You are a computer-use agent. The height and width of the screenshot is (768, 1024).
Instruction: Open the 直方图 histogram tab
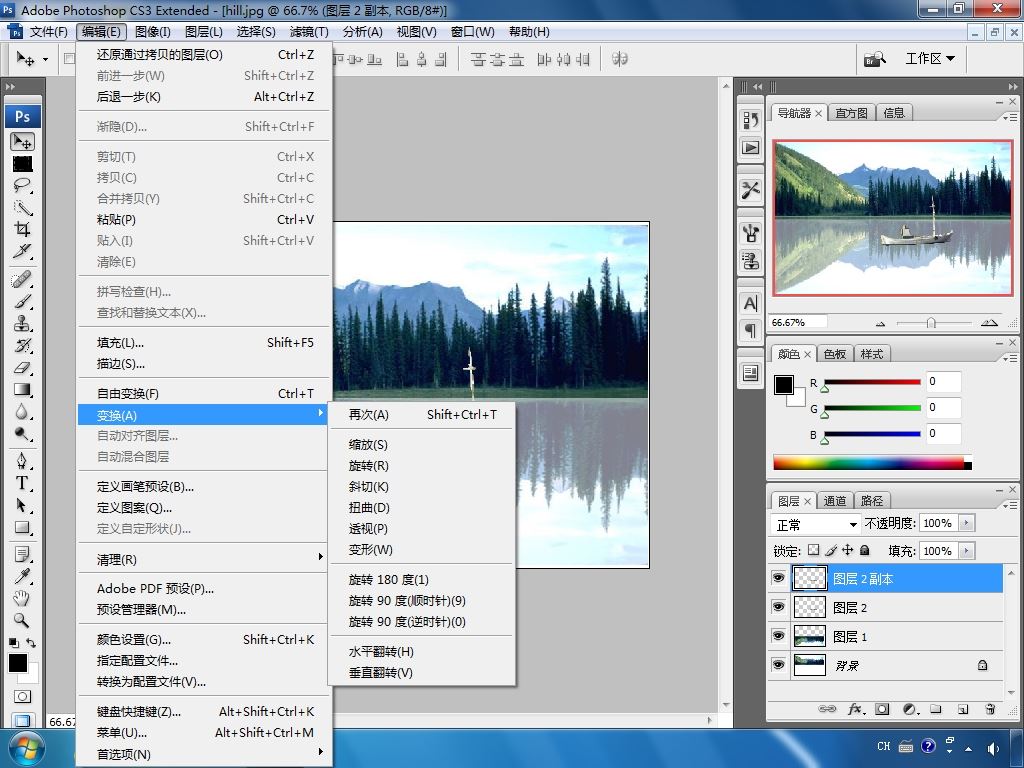click(x=851, y=113)
